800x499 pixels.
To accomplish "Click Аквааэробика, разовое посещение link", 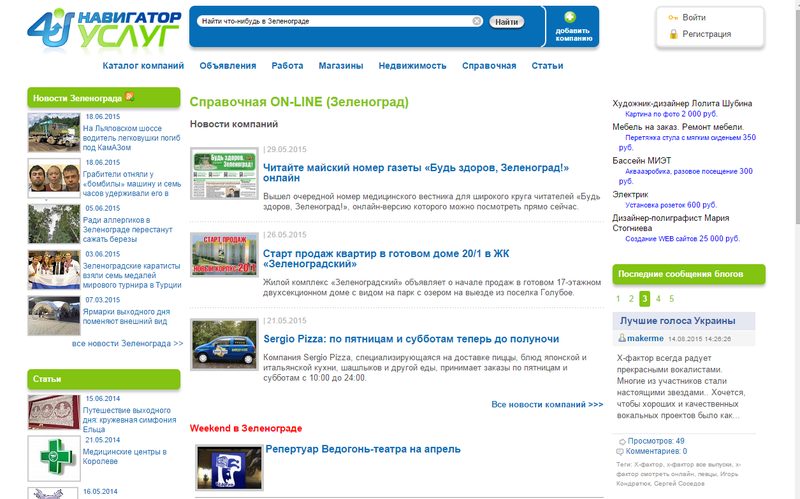I will 686,176.
